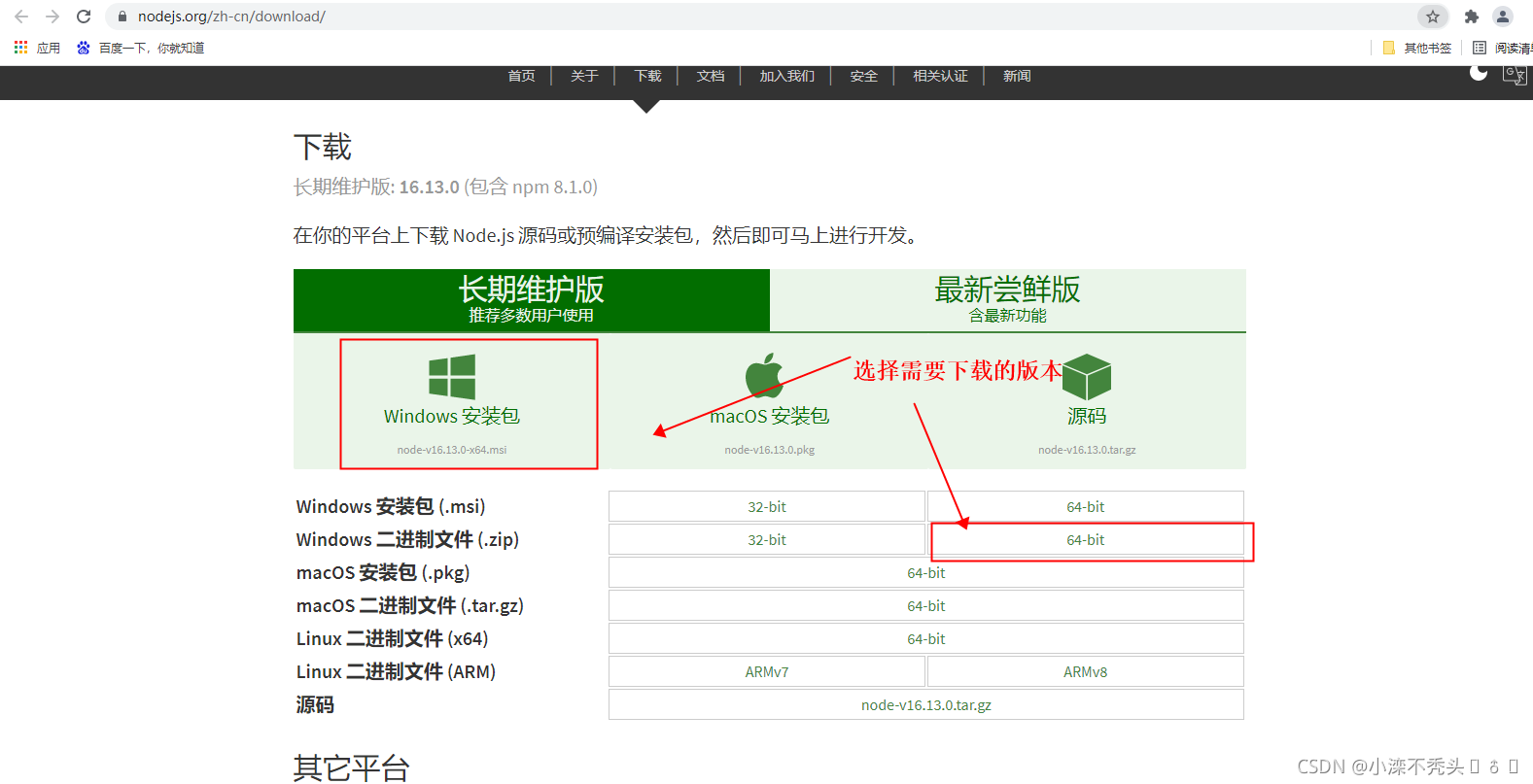Viewport: 1533px width, 784px height.
Task: Open the 加入我们 nav item
Action: point(787,76)
